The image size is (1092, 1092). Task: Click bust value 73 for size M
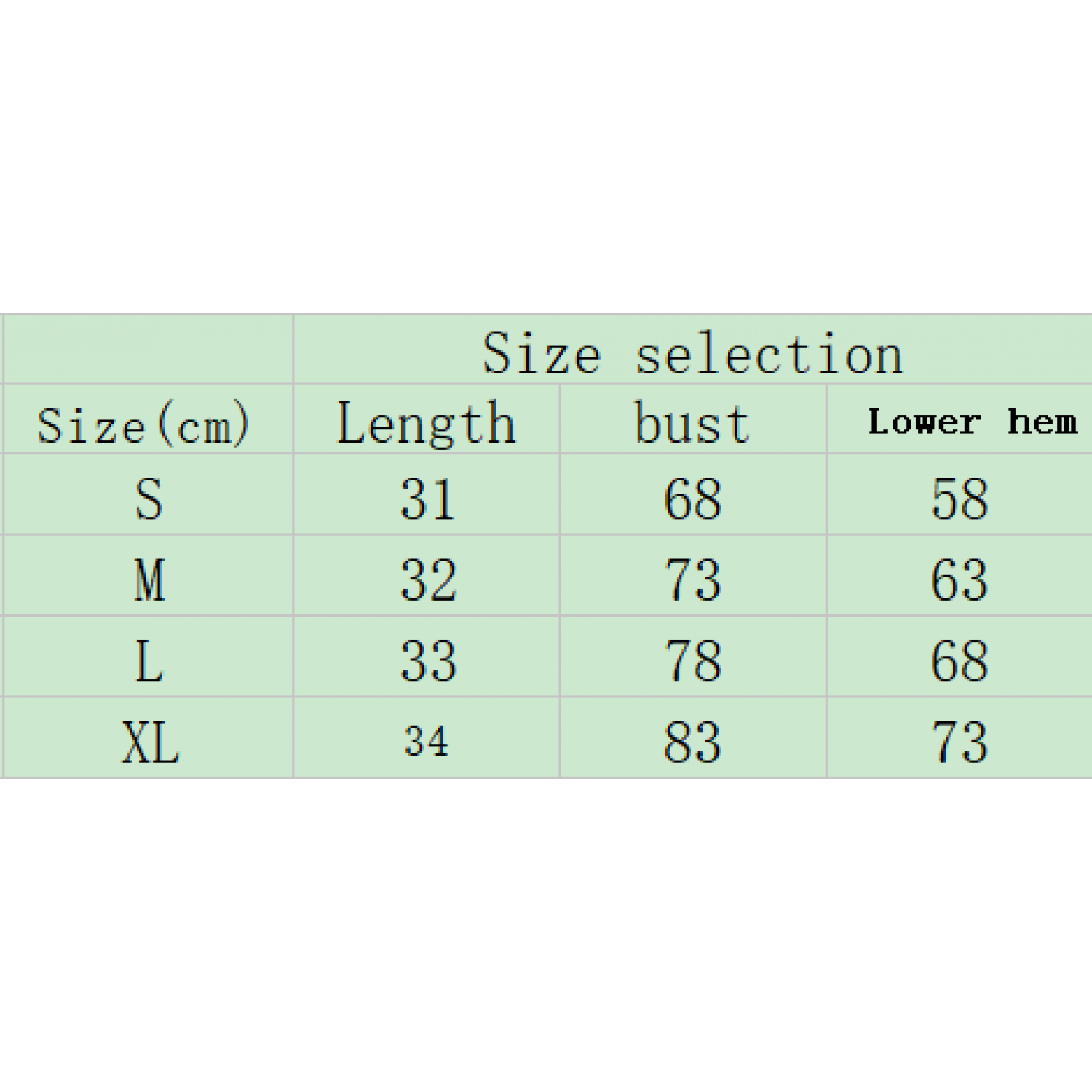pos(692,580)
